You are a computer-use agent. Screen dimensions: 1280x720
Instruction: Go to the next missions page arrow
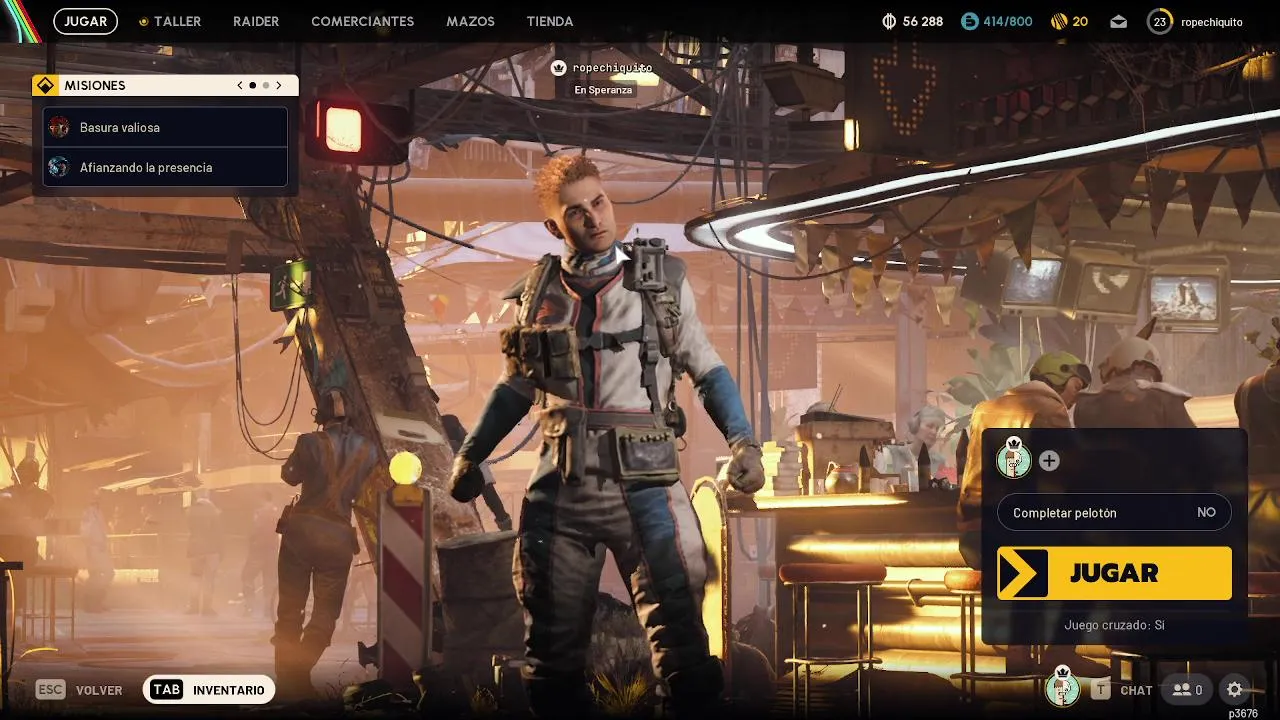pos(278,86)
